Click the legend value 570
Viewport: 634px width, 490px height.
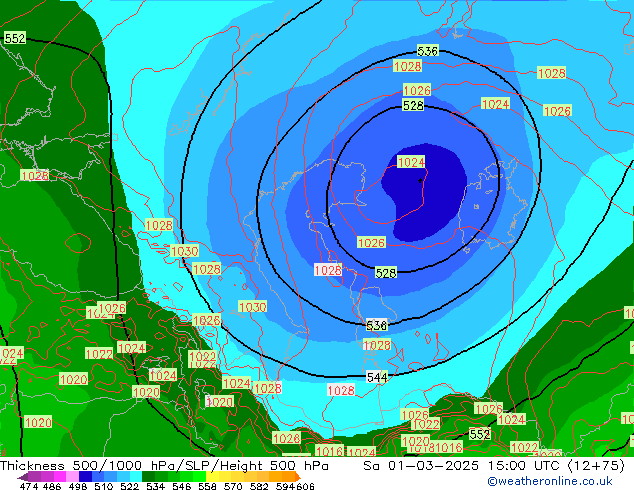point(233,486)
